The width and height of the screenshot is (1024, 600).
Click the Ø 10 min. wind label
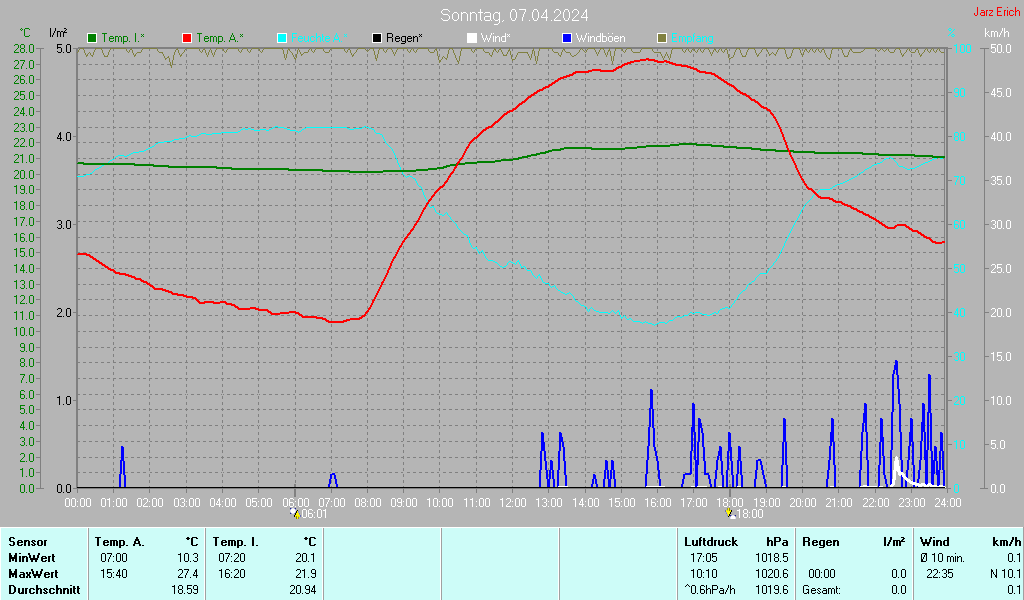[942, 558]
